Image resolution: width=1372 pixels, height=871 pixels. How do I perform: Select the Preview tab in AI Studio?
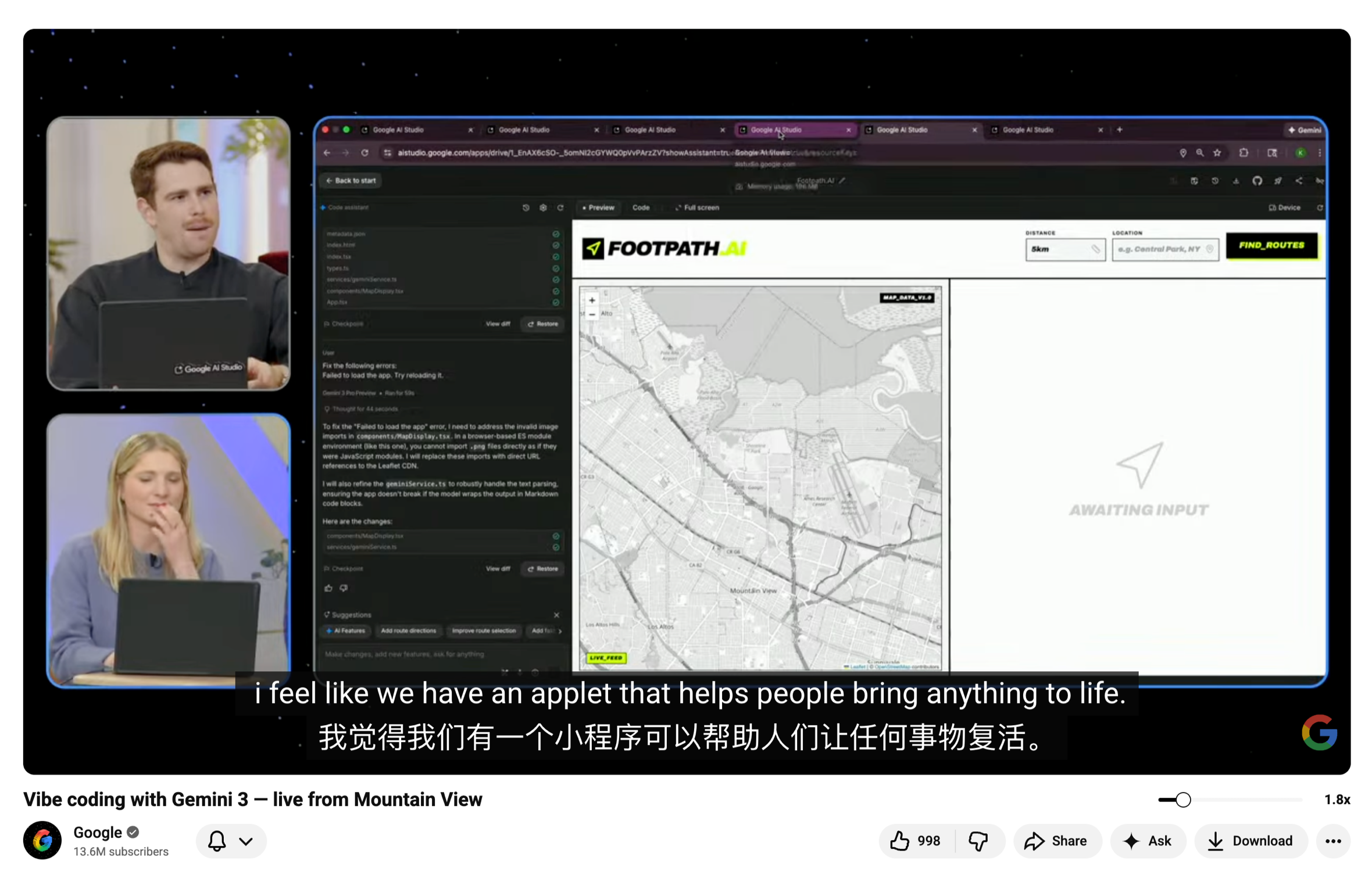click(x=598, y=207)
